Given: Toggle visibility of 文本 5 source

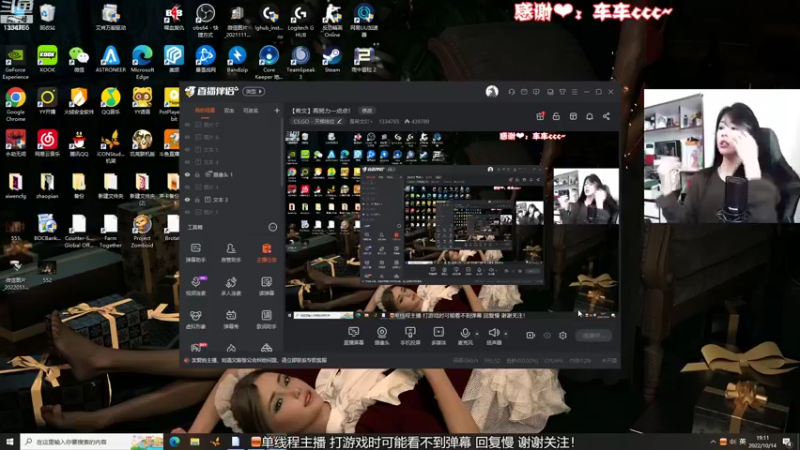Looking at the screenshot, I should click(187, 149).
